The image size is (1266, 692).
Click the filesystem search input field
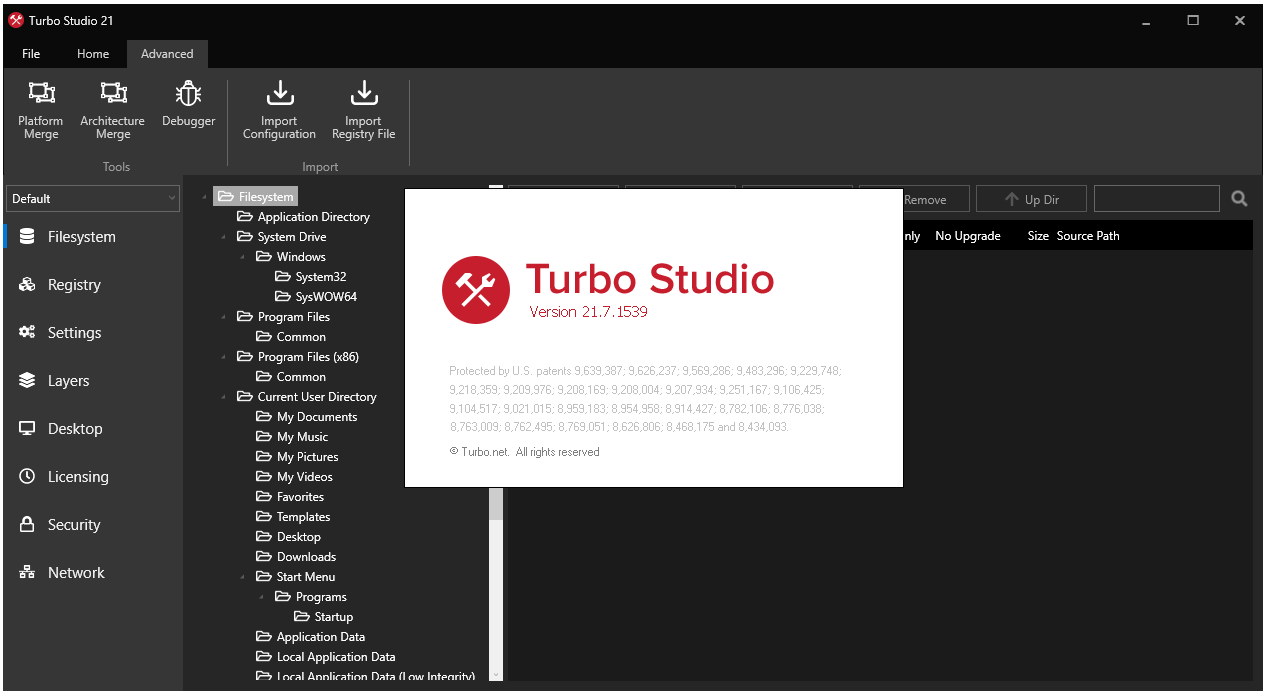coord(1156,199)
